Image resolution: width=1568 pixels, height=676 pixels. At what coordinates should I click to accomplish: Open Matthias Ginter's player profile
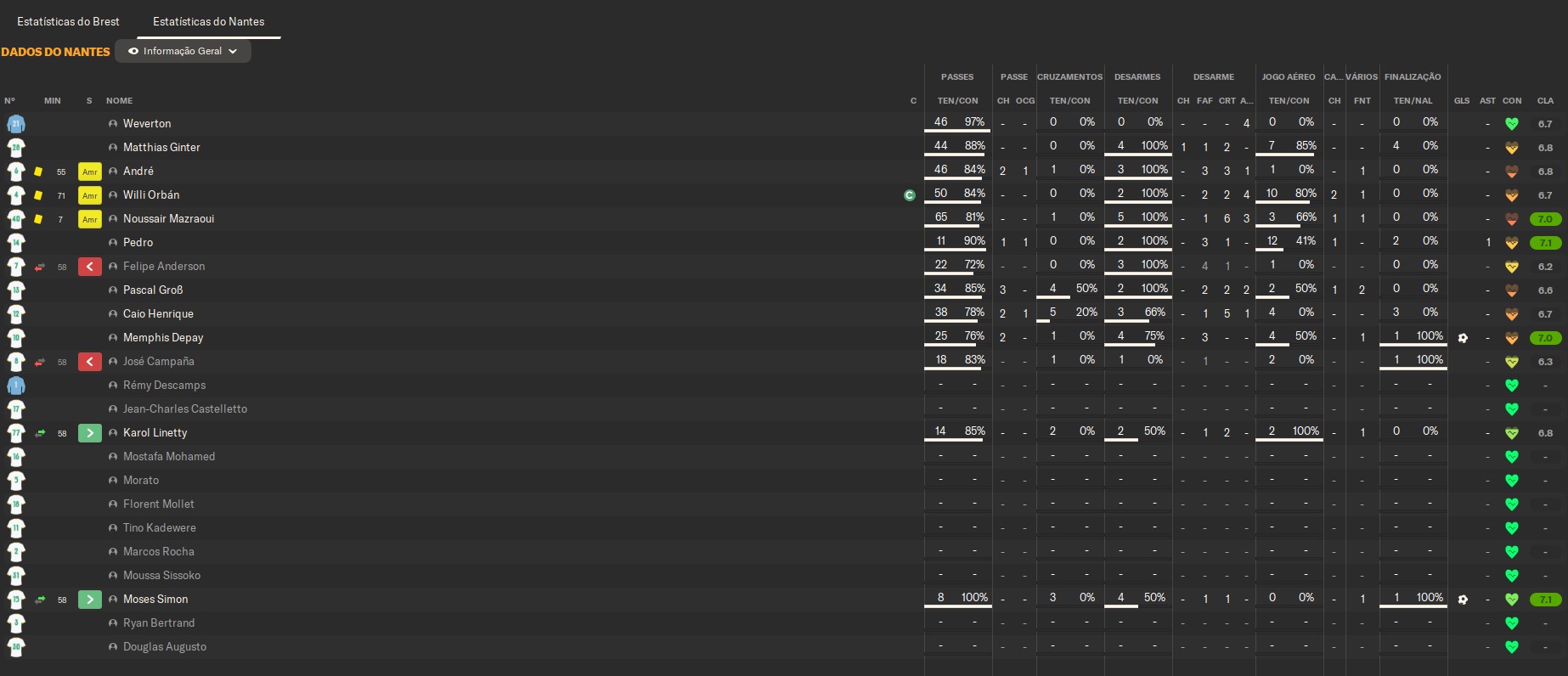pos(161,148)
